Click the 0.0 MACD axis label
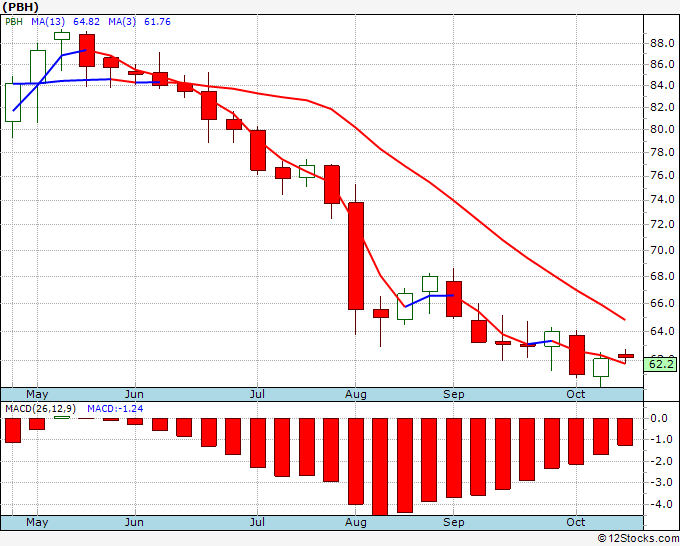This screenshot has width=680, height=546. click(x=659, y=418)
